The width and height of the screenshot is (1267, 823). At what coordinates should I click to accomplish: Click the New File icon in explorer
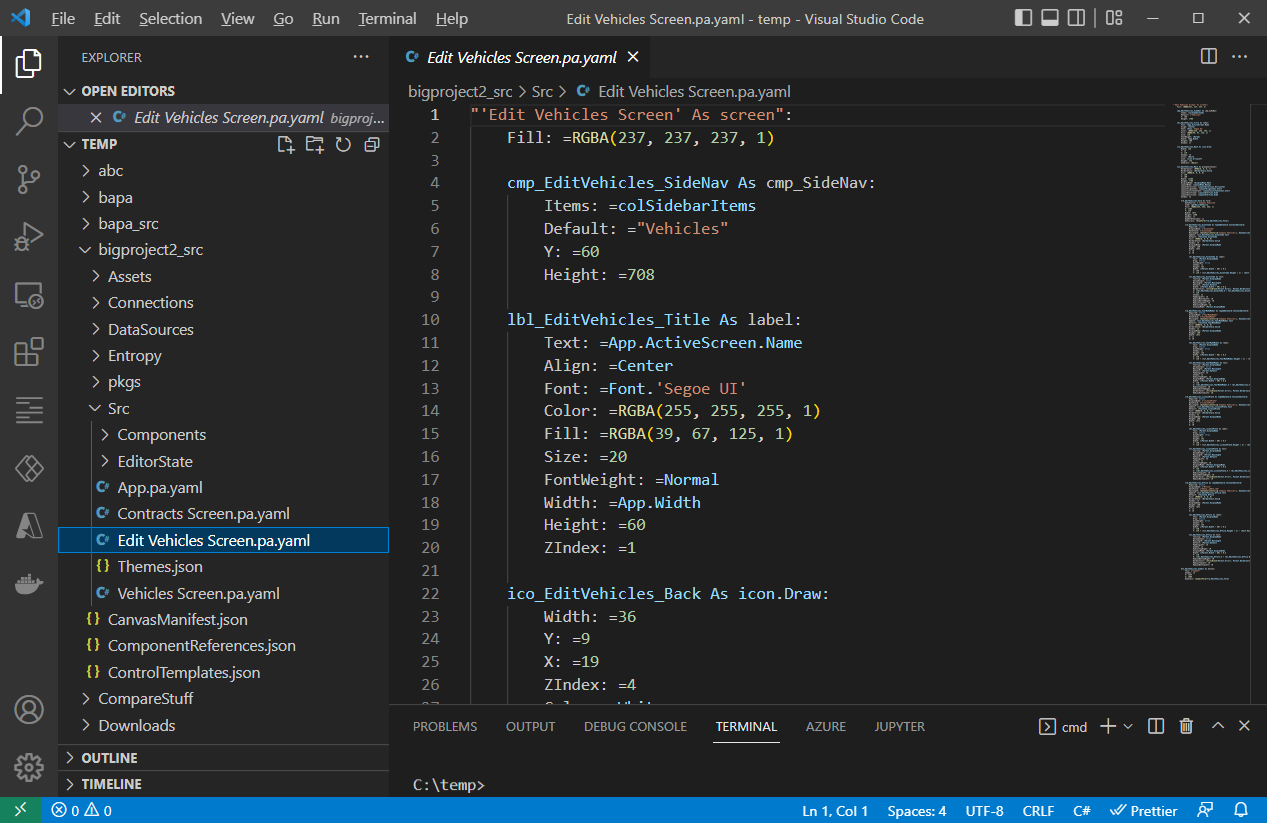[286, 145]
